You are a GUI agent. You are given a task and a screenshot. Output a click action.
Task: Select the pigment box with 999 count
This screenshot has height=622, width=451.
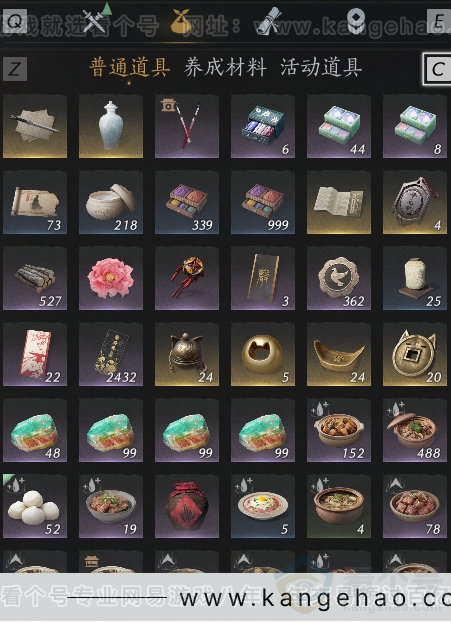(x=263, y=202)
